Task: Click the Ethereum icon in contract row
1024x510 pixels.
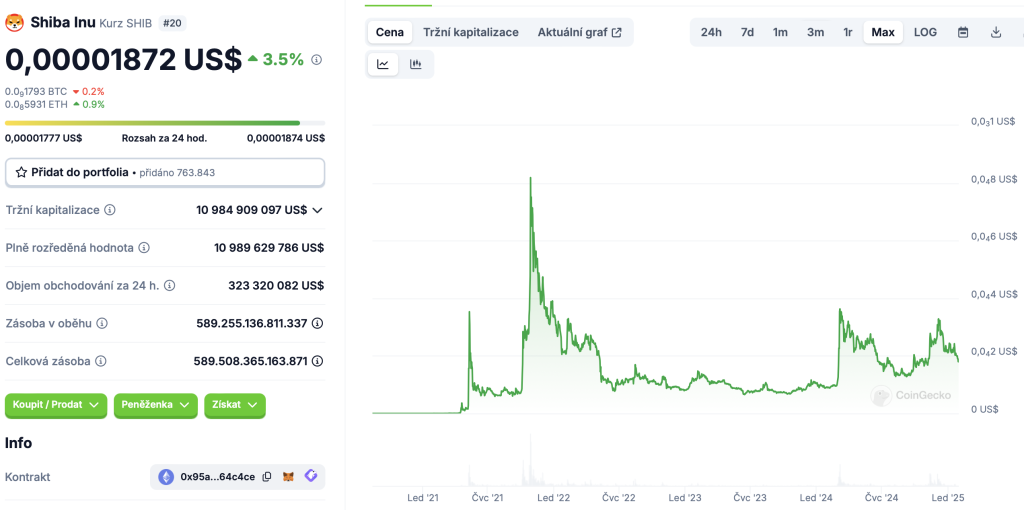Action: click(167, 477)
